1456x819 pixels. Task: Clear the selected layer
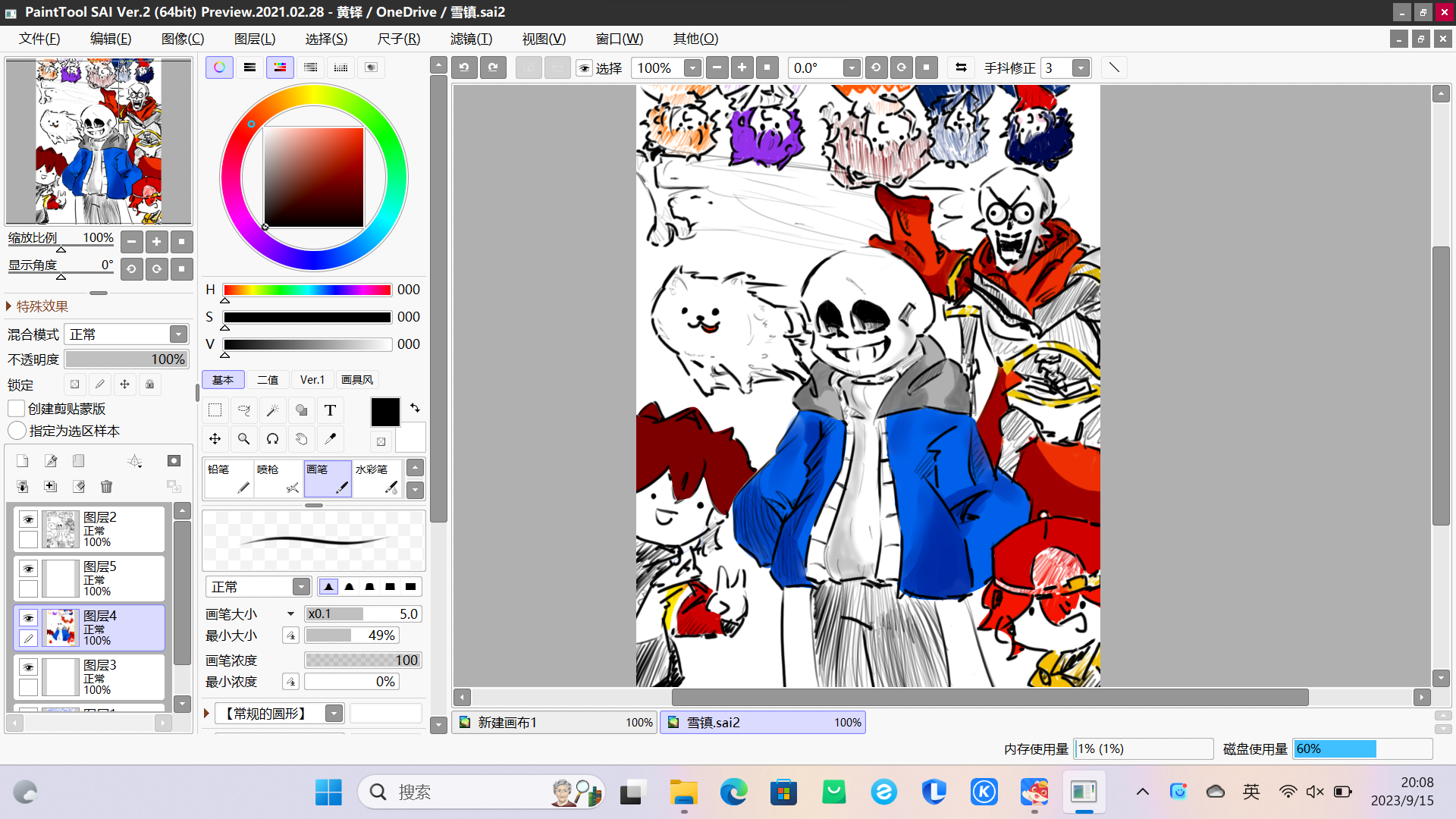(x=78, y=486)
